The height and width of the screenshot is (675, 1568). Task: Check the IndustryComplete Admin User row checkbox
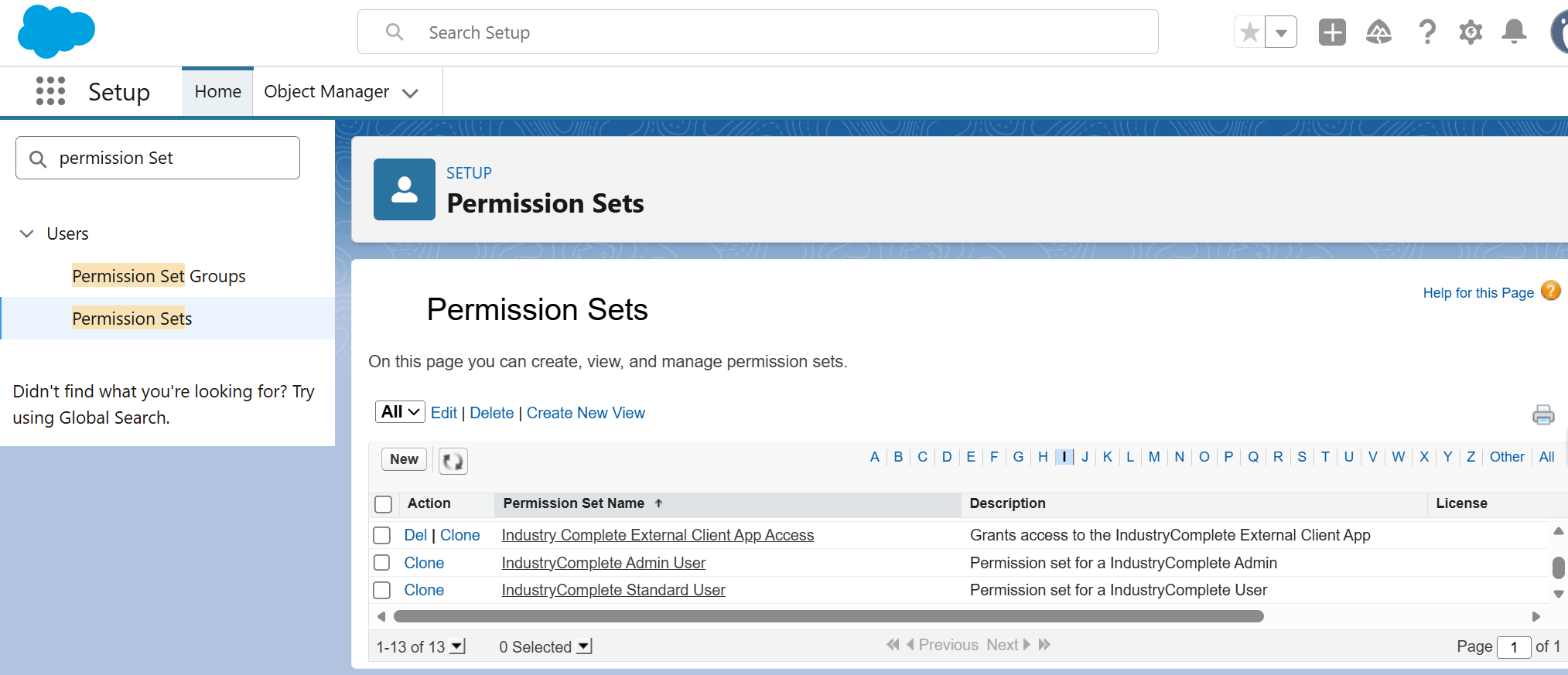[x=382, y=562]
